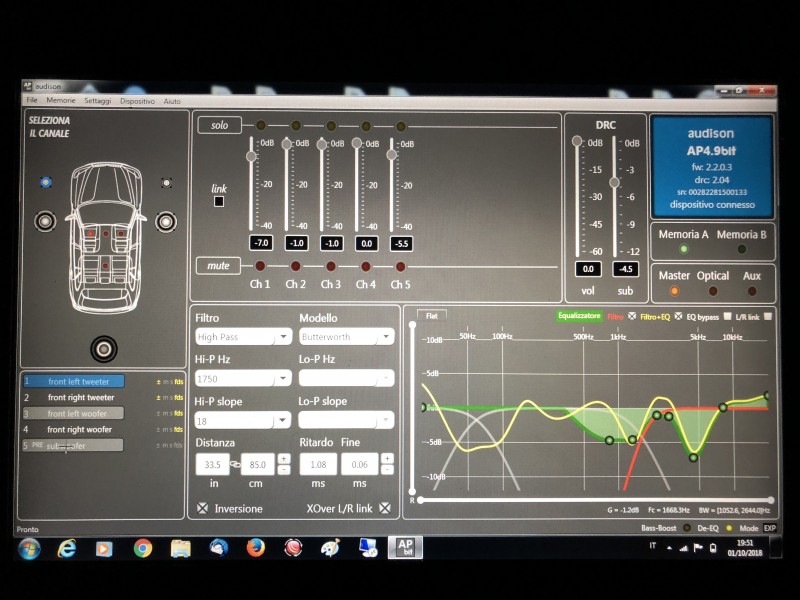Select the front left tweeter speaker icon
This screenshot has height=600, width=800.
pyautogui.click(x=46, y=182)
